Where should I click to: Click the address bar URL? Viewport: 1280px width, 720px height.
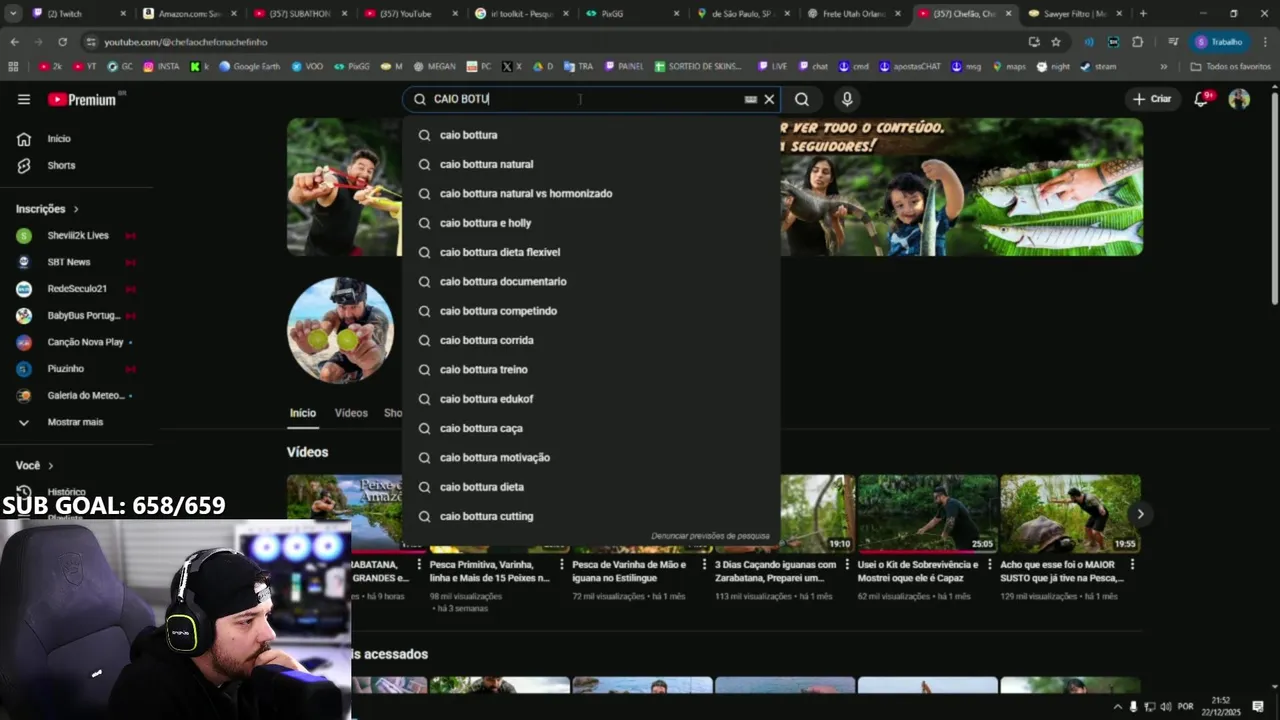point(186,42)
